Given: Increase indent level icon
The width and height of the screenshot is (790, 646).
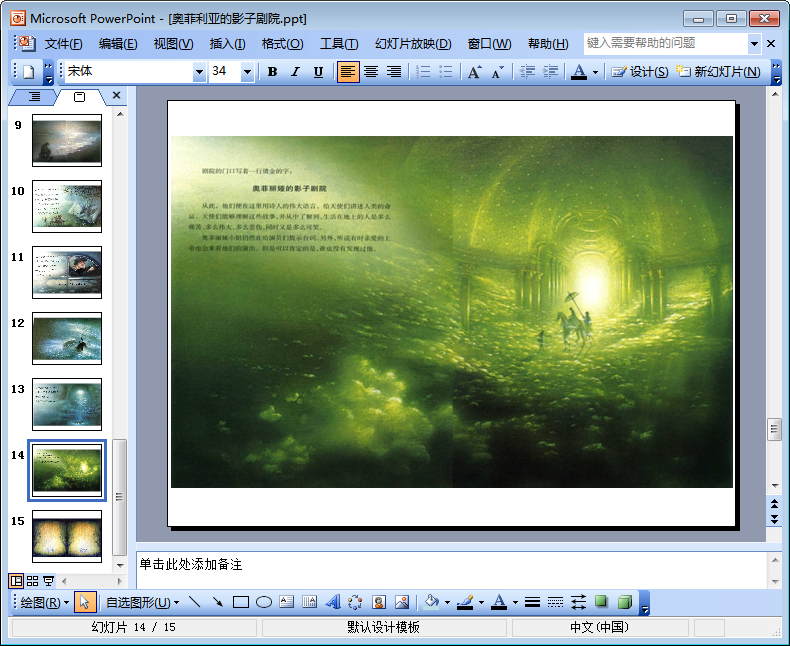Looking at the screenshot, I should [x=550, y=72].
